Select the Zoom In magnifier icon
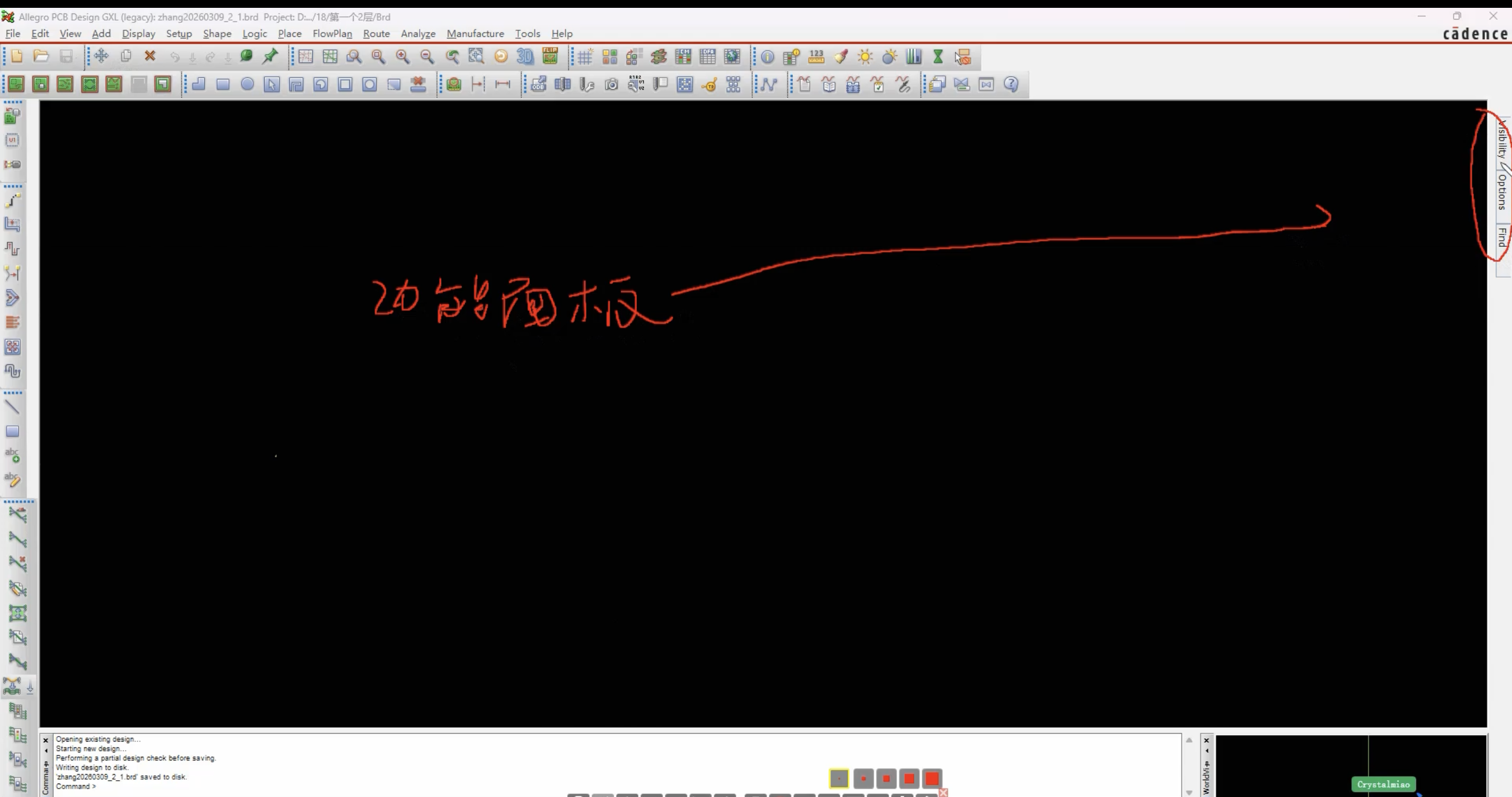The image size is (1512, 797). [x=403, y=57]
